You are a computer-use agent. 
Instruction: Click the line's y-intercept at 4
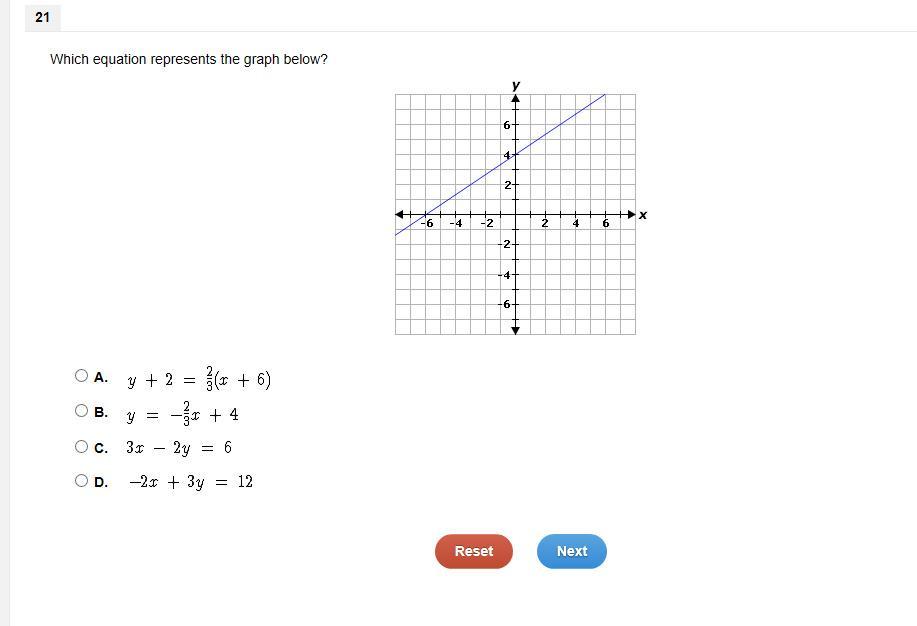tap(515, 154)
